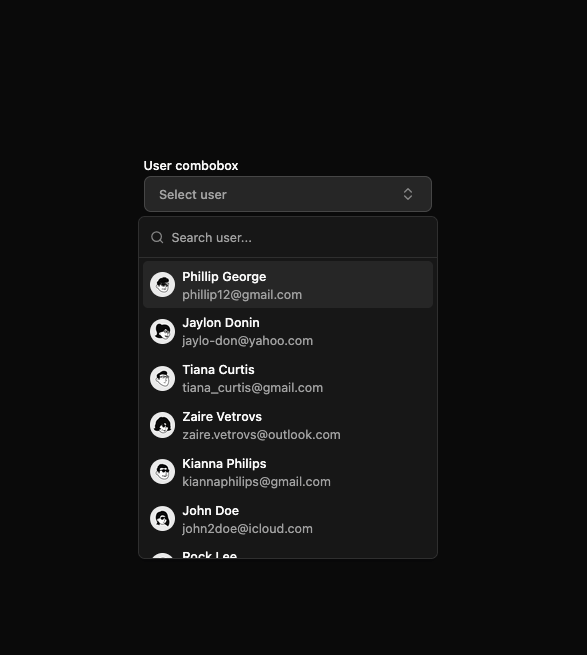Click the up-down chevron icon in combobox
Viewport: 587px width, 655px height.
[408, 194]
